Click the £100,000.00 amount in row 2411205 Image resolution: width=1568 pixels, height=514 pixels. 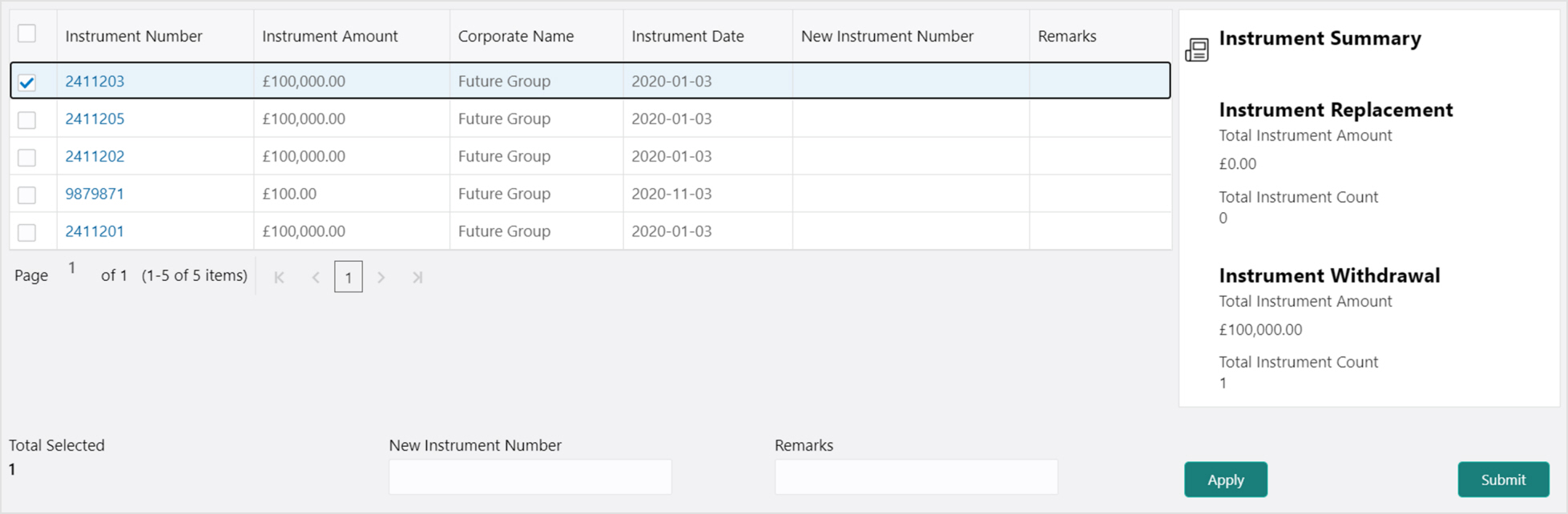point(304,118)
